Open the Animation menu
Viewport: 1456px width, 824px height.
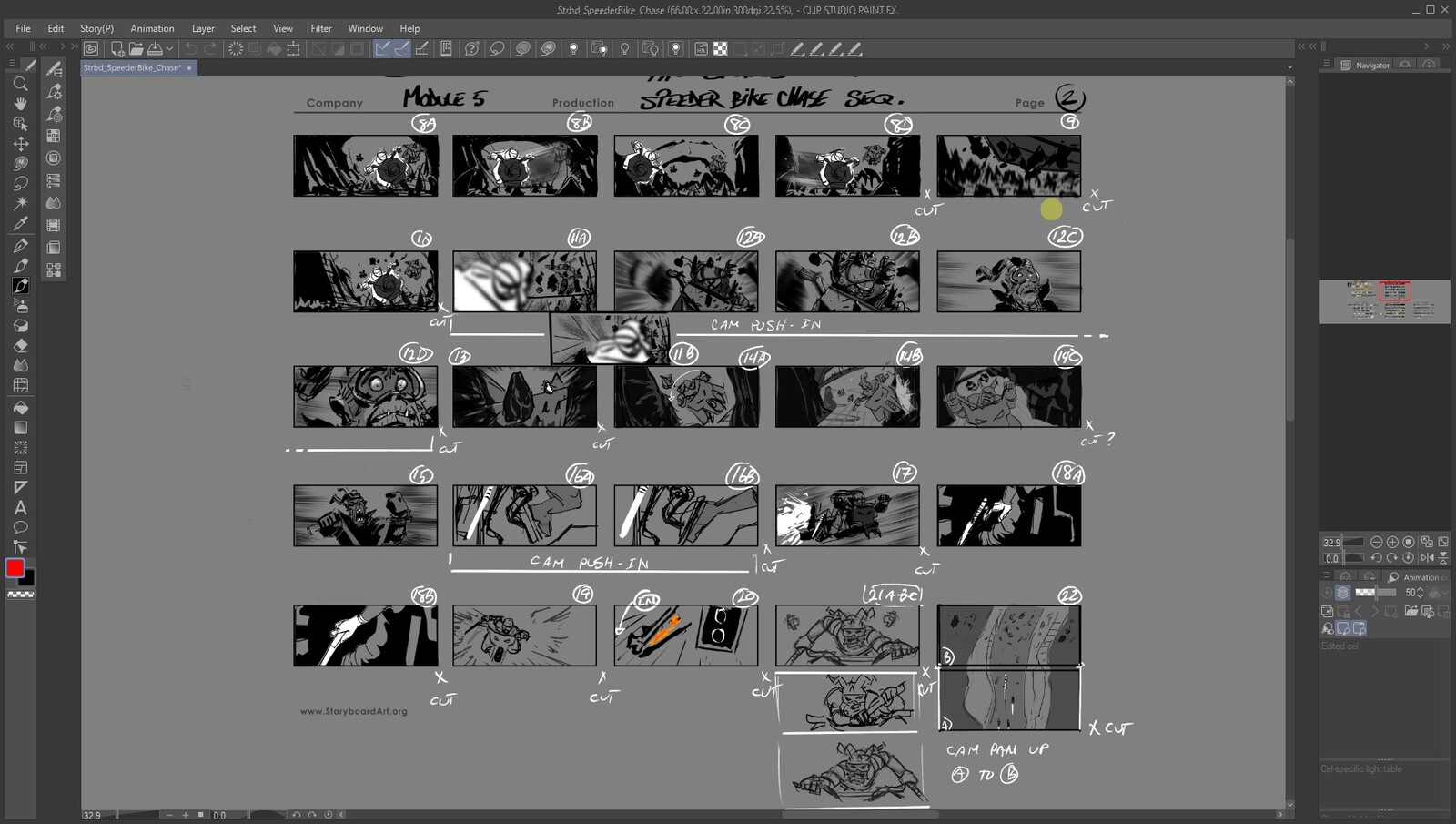(x=152, y=28)
